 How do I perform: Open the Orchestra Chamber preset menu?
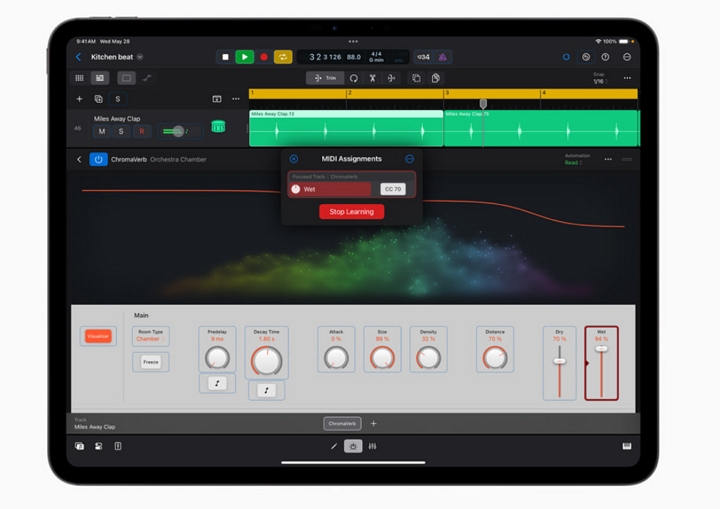point(178,159)
